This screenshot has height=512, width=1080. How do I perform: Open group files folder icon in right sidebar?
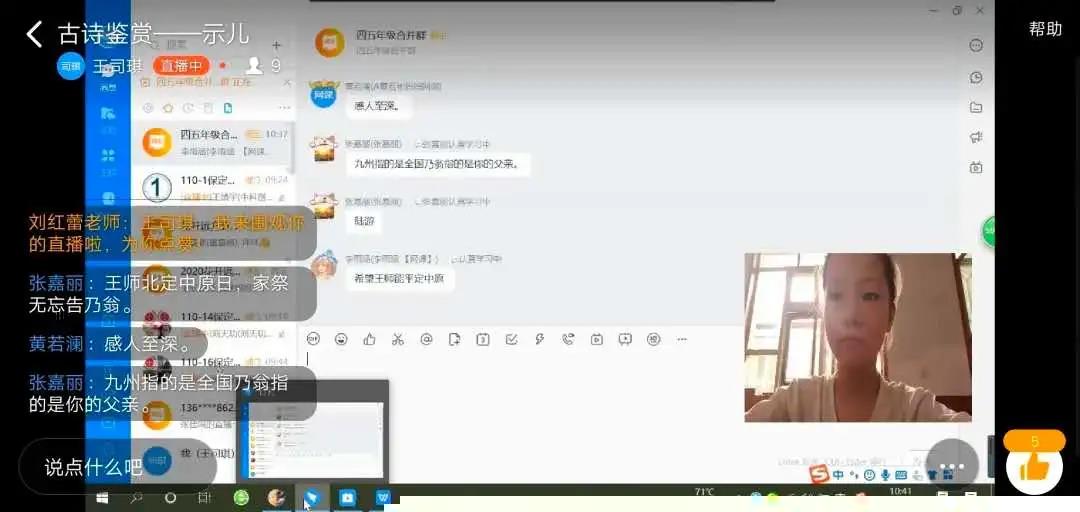976,107
